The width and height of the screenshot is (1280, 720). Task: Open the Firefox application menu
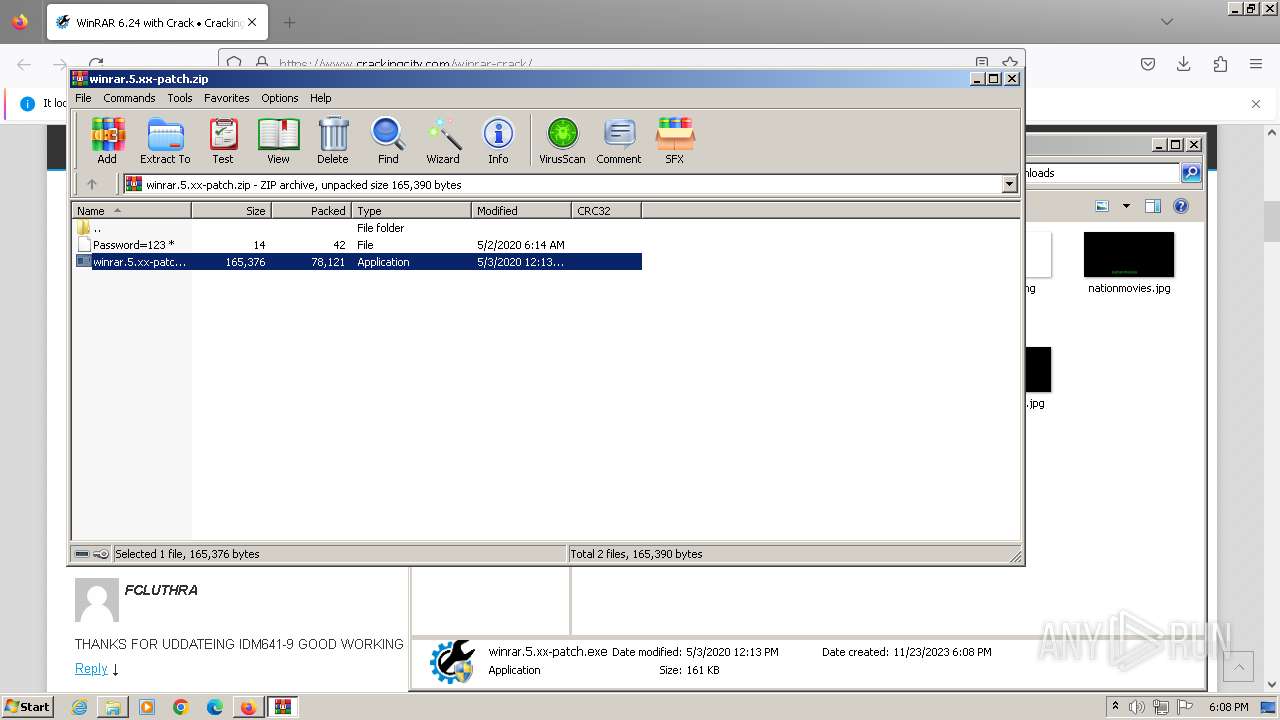1256,64
